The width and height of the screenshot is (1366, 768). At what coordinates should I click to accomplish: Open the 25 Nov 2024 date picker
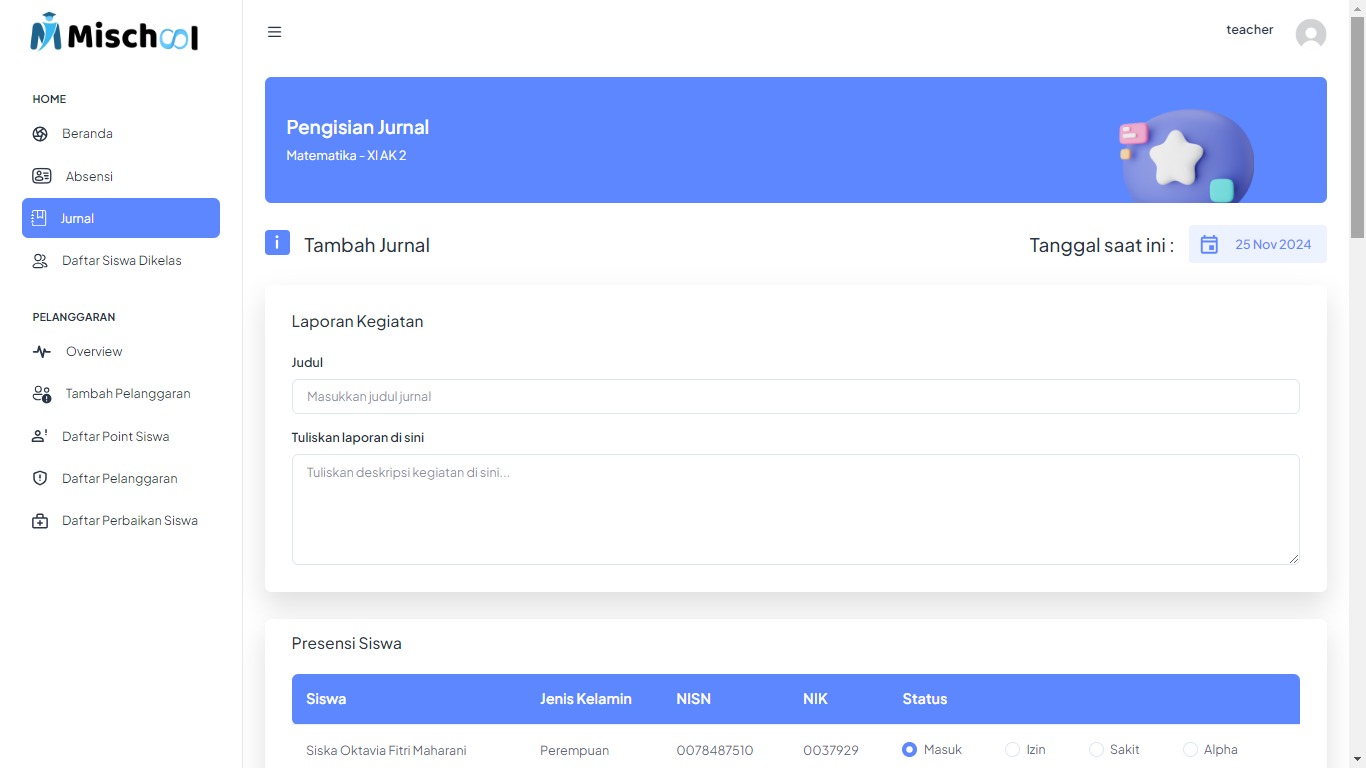click(1272, 245)
